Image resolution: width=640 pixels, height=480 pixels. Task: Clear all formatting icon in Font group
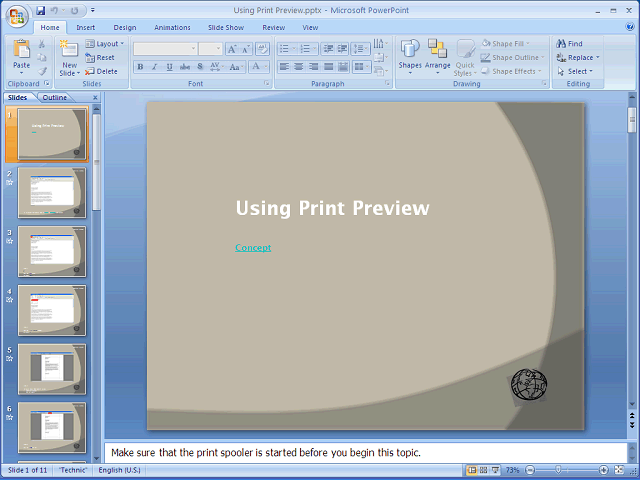point(262,49)
